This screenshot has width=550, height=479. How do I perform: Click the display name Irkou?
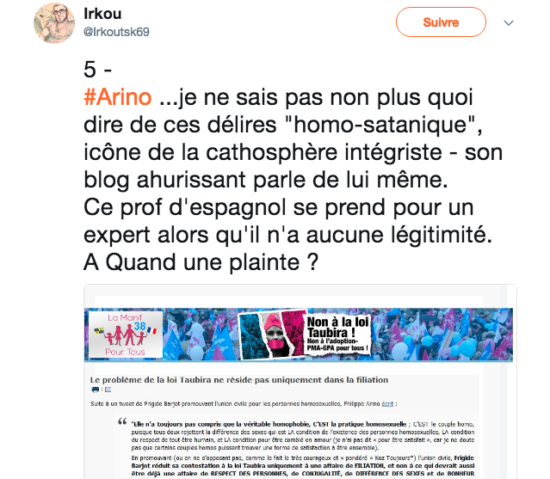pyautogui.click(x=102, y=14)
